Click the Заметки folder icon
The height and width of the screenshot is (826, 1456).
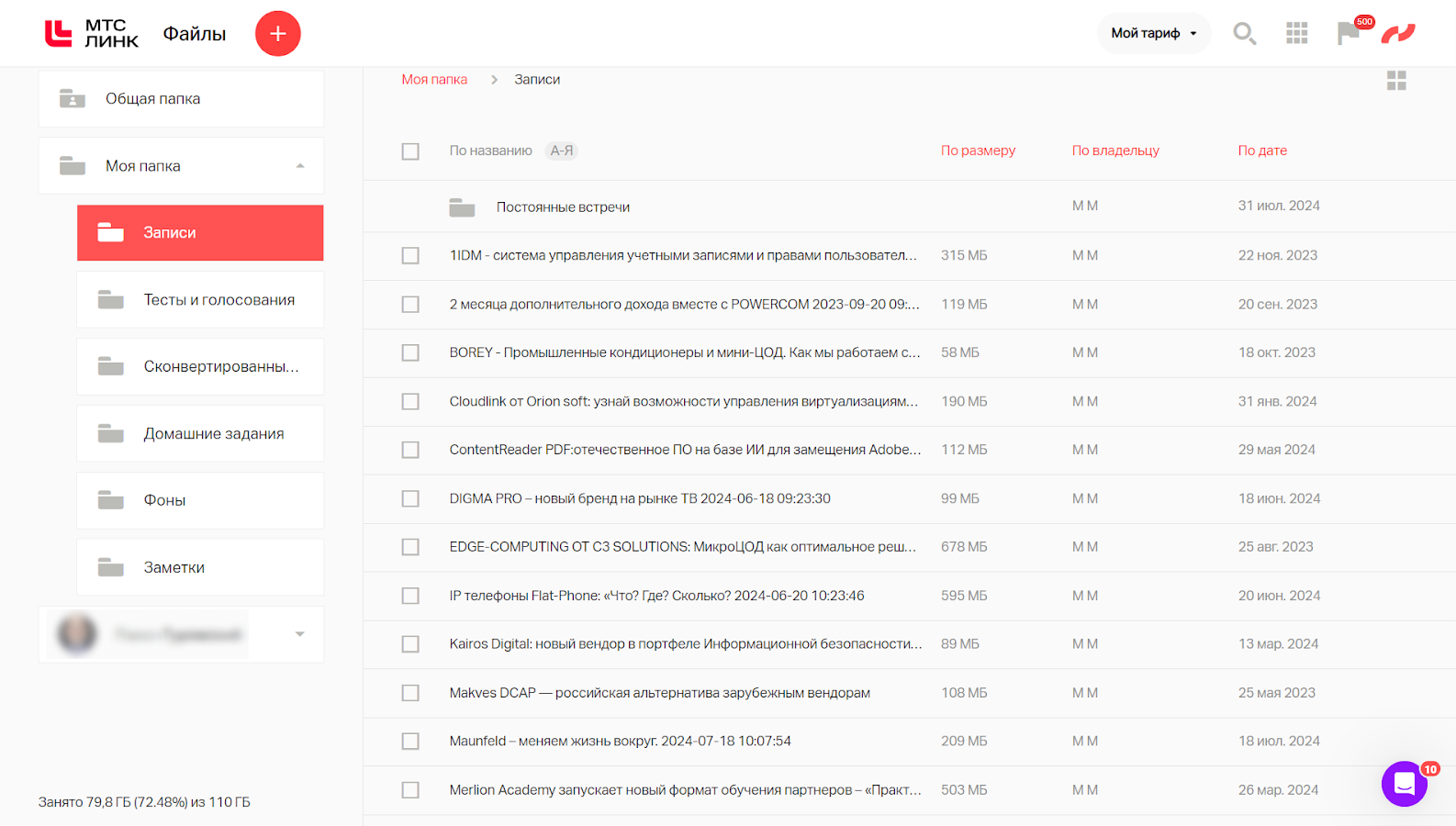(x=111, y=567)
